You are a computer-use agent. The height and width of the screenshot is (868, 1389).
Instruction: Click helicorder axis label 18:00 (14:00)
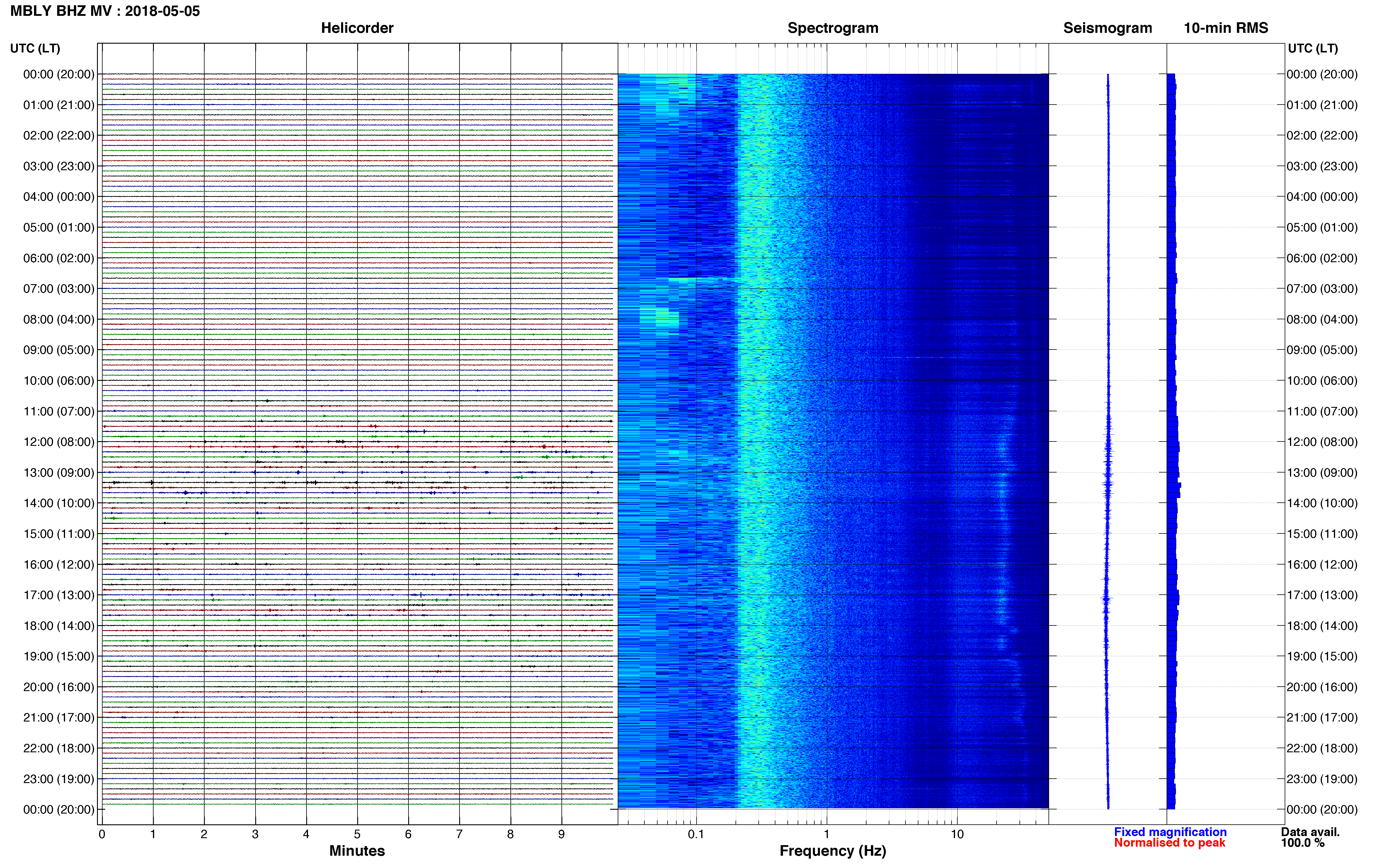[59, 626]
